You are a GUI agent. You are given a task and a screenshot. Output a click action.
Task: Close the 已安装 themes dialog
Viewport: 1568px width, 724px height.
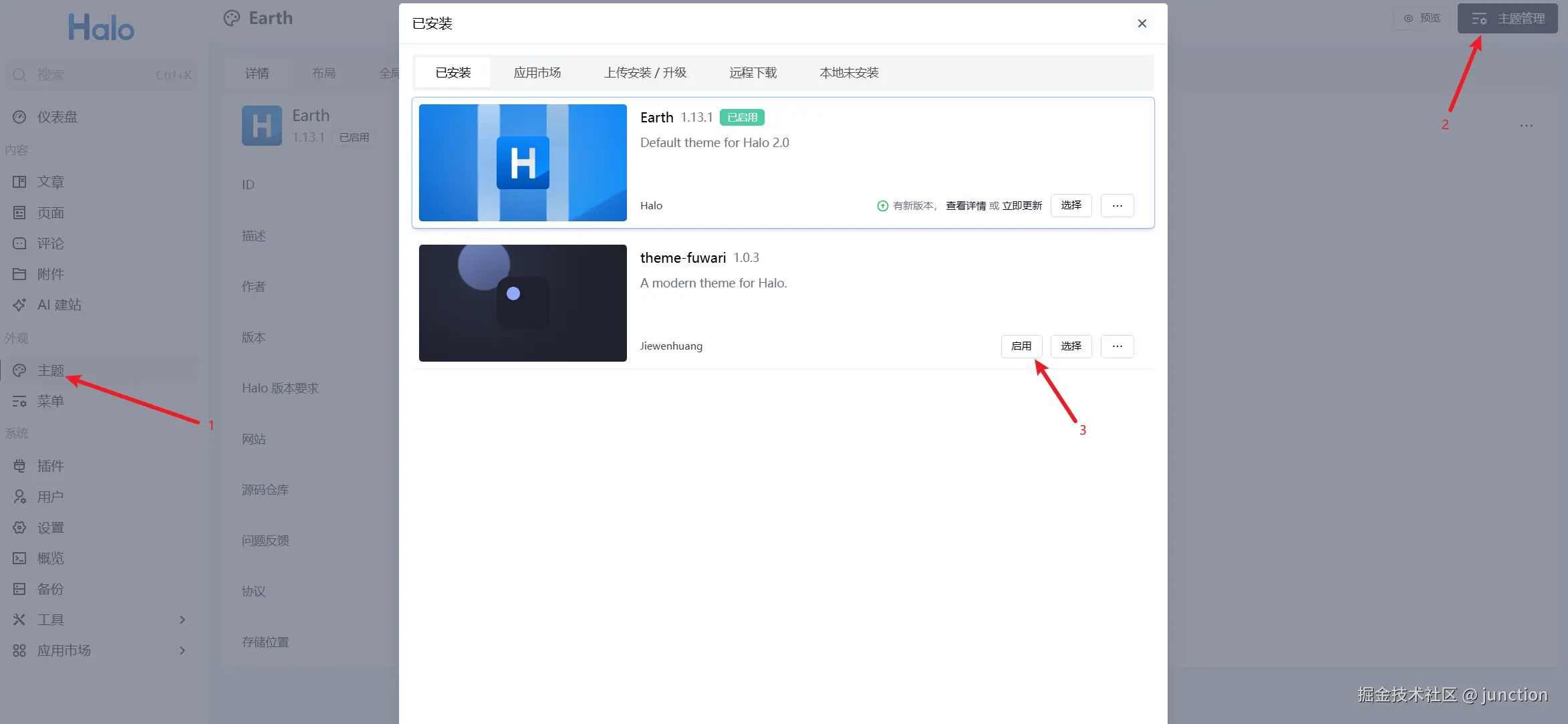[x=1142, y=23]
